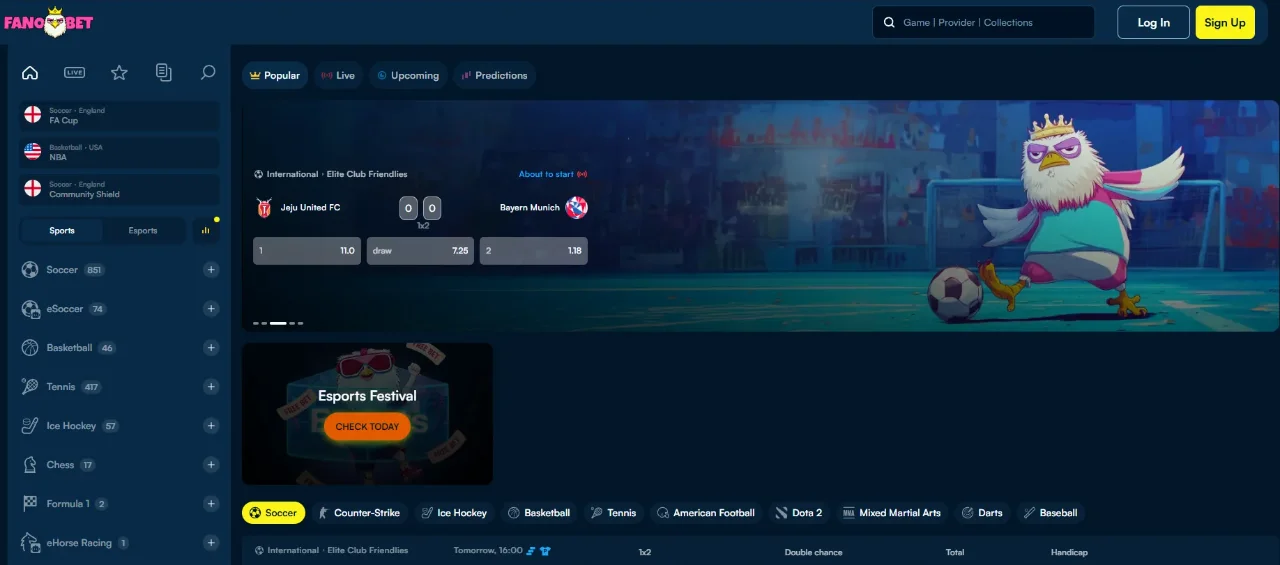Open the home icon in sidebar
1280x565 pixels.
30,72
